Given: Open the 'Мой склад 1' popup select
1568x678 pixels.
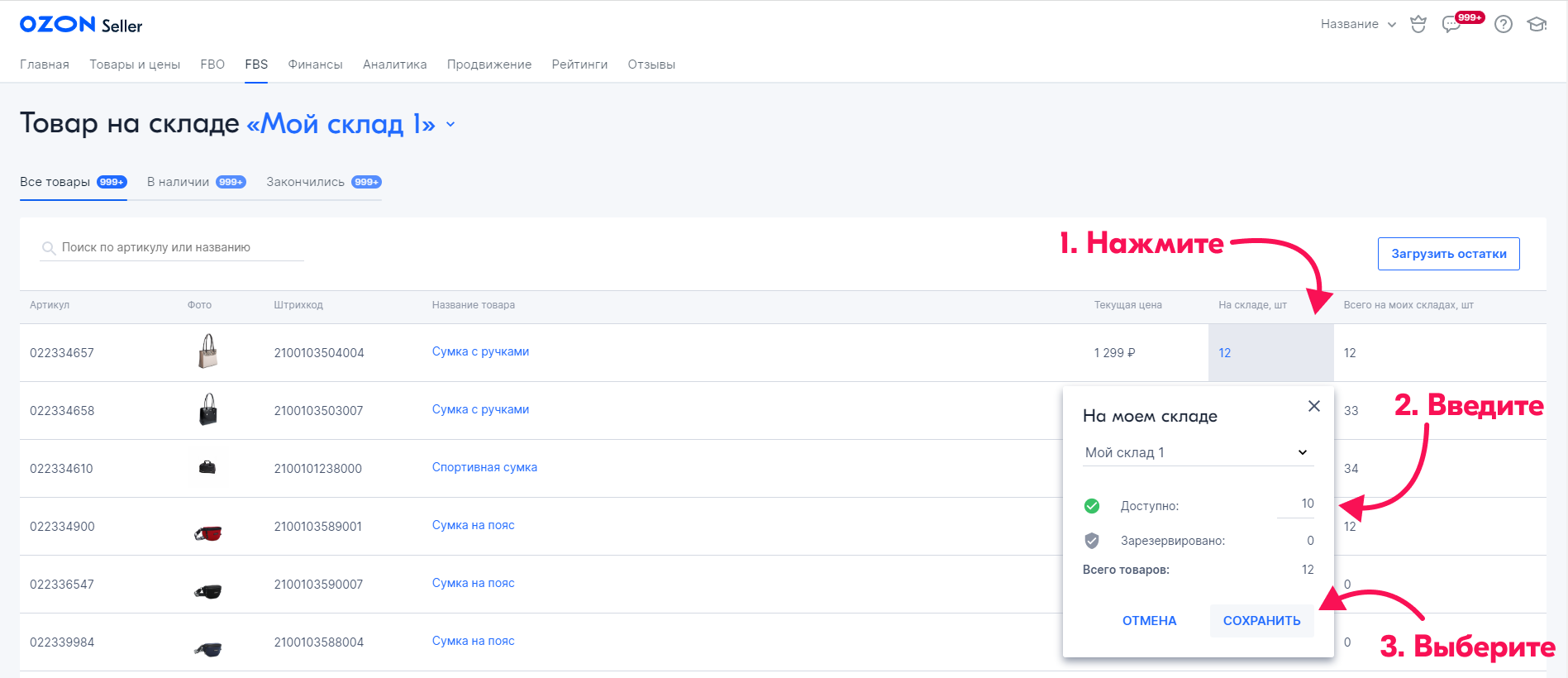Looking at the screenshot, I should click(1197, 452).
